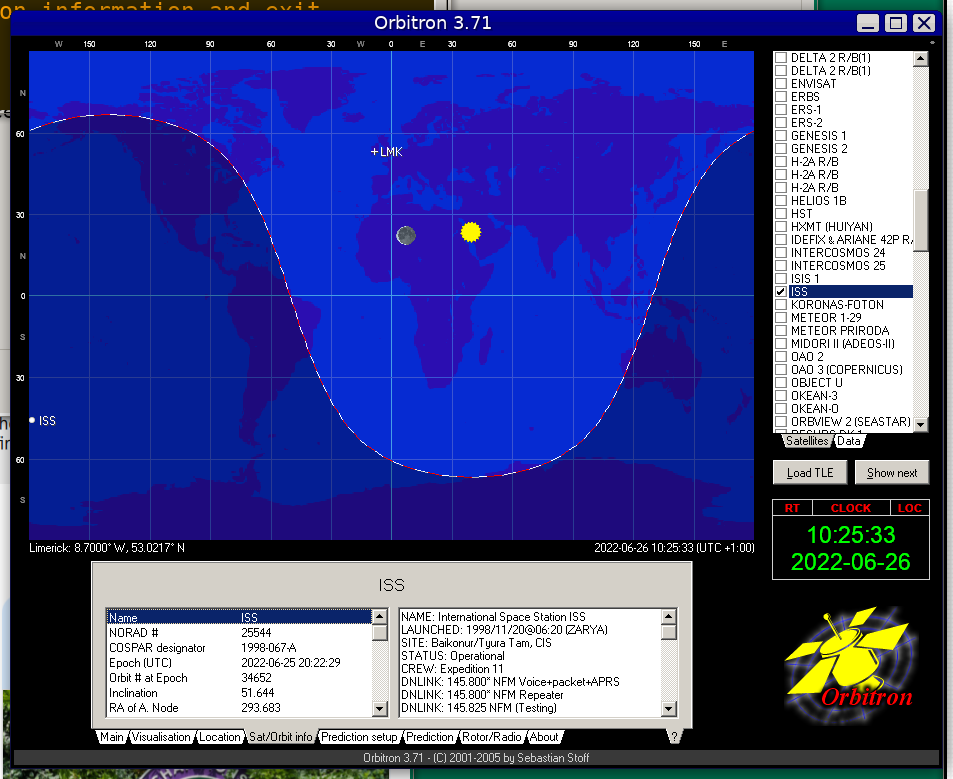Select the NORAD # row

[x=239, y=633]
